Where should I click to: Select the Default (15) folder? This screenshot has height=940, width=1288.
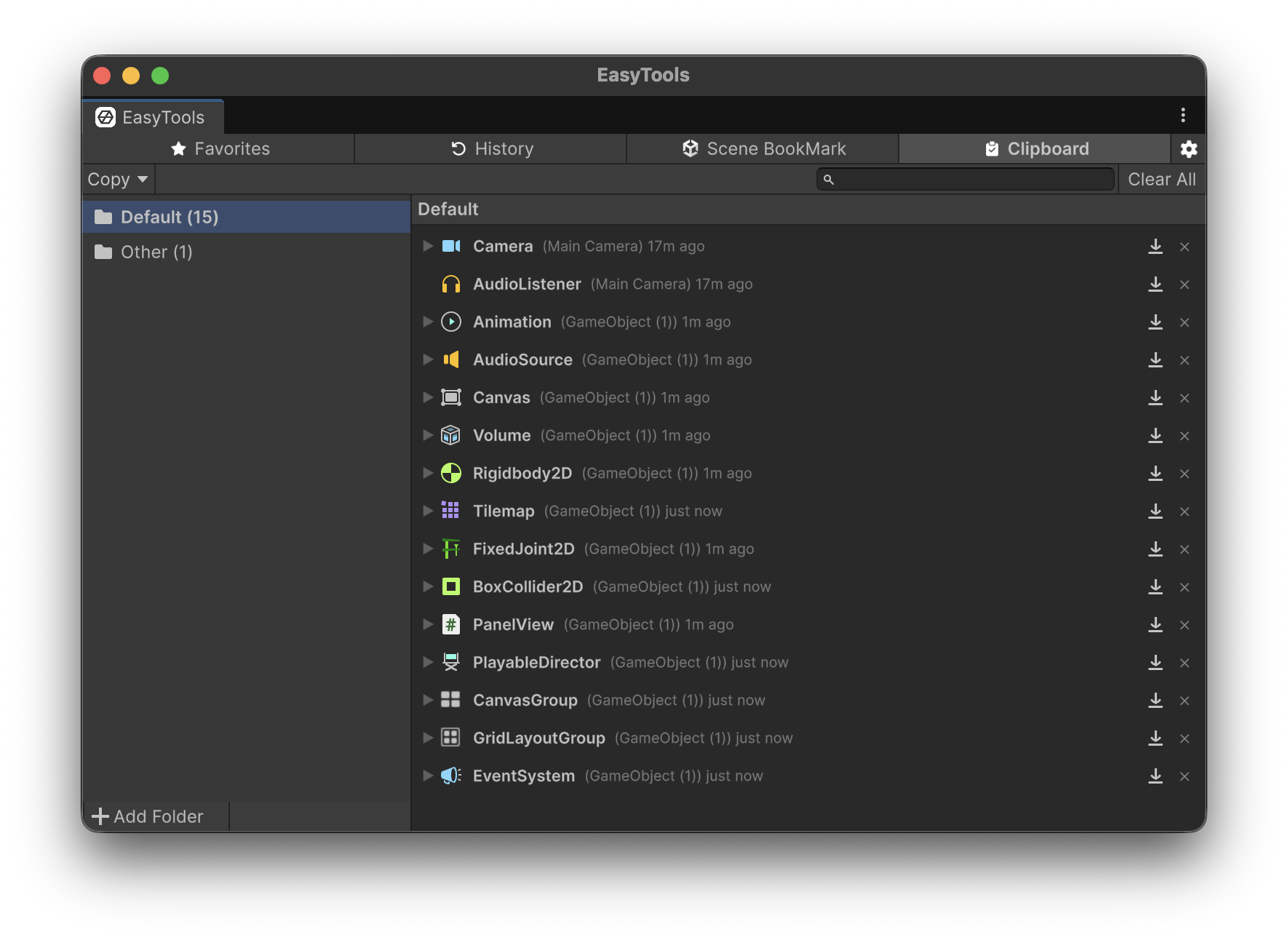(247, 217)
